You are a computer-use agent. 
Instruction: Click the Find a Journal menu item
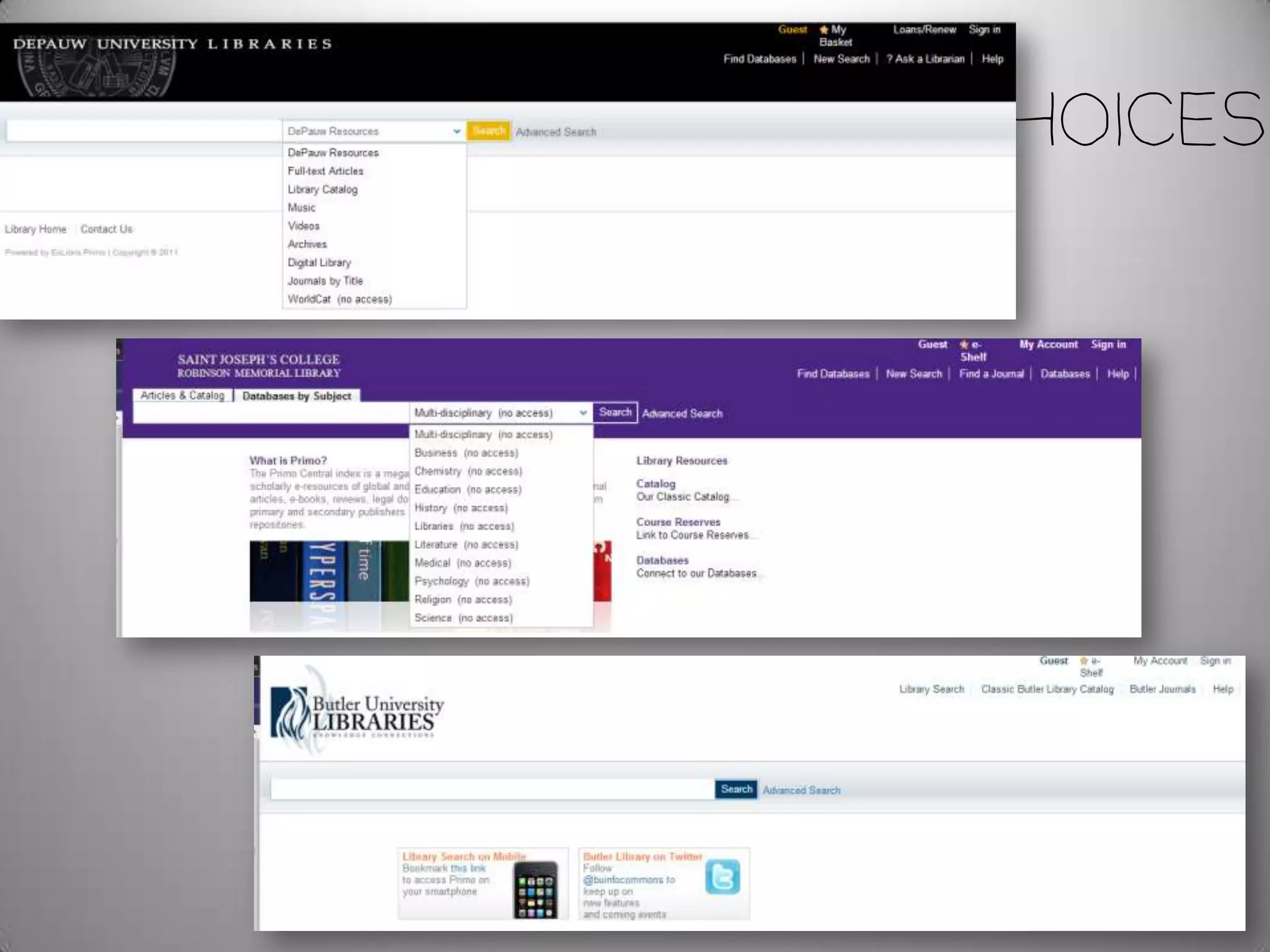coord(991,374)
